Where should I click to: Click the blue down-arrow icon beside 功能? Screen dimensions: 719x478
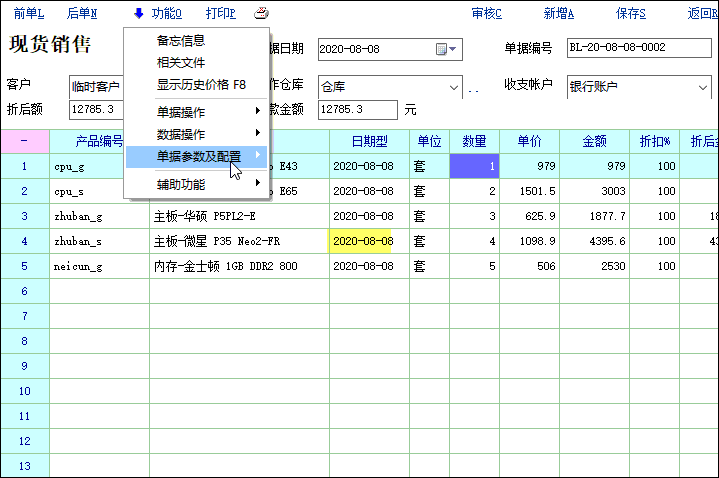click(138, 14)
